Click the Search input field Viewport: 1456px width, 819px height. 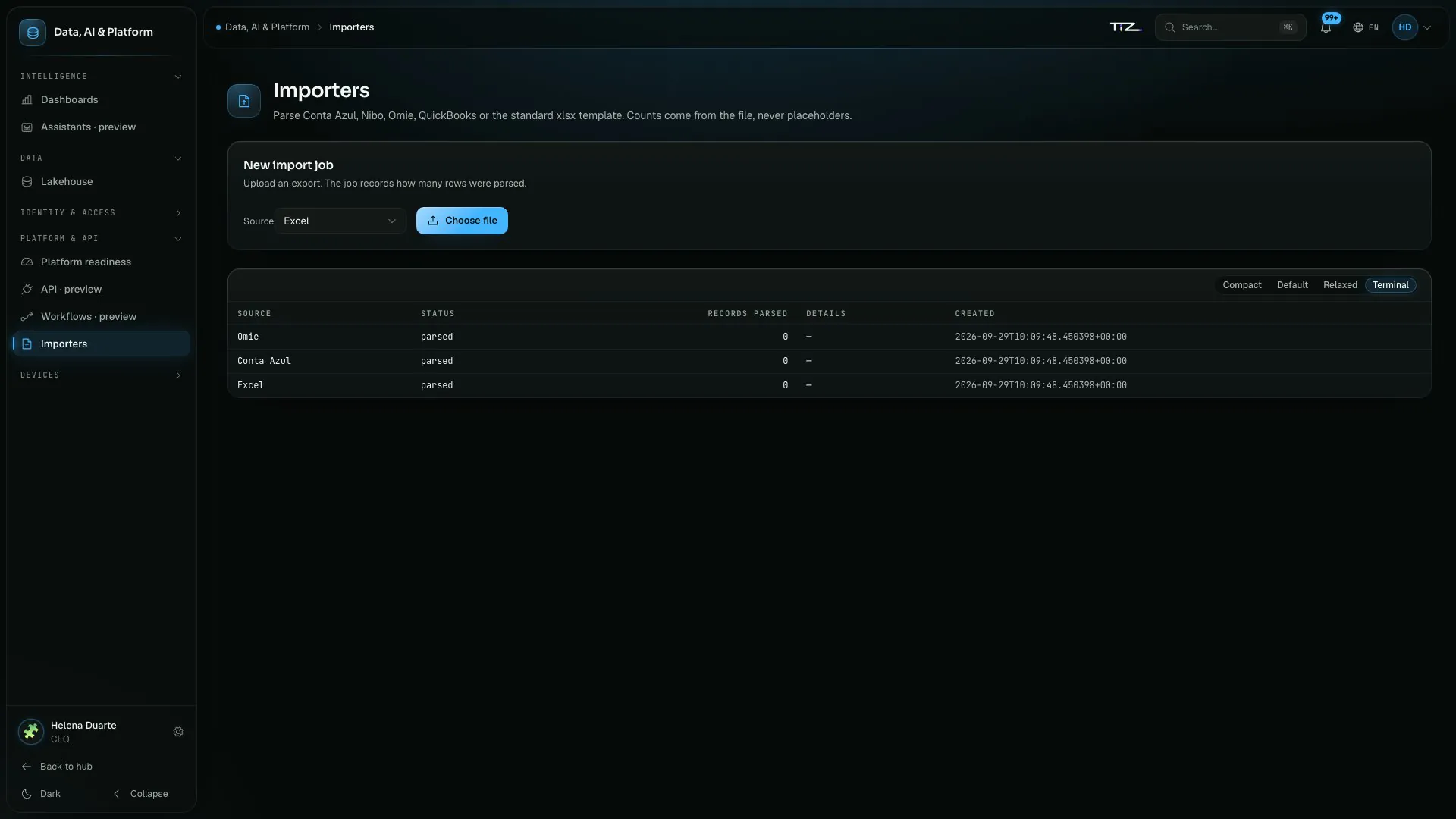click(x=1230, y=27)
